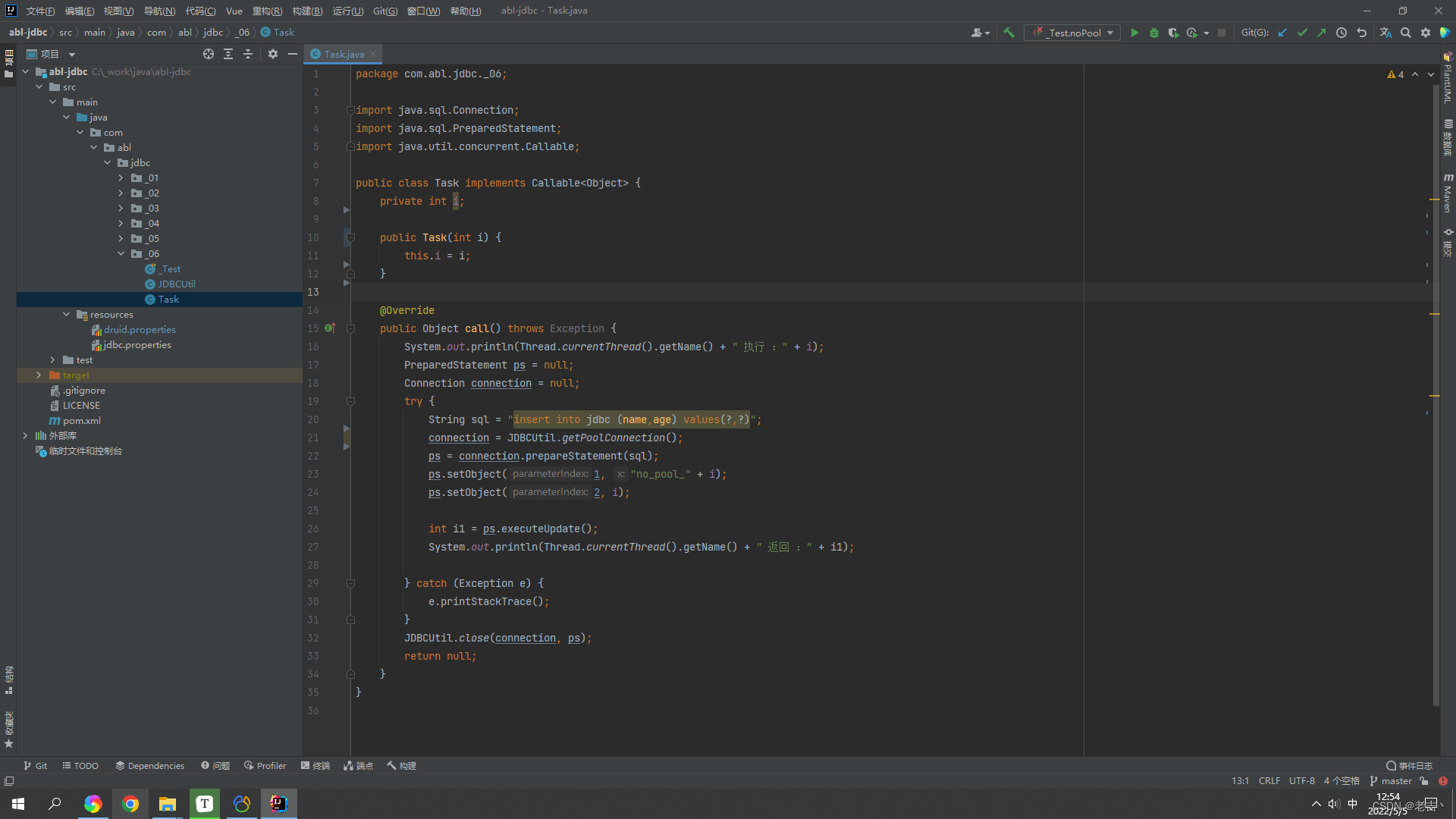Open the translate plugin icon
This screenshot has width=1456, height=819.
1385,33
